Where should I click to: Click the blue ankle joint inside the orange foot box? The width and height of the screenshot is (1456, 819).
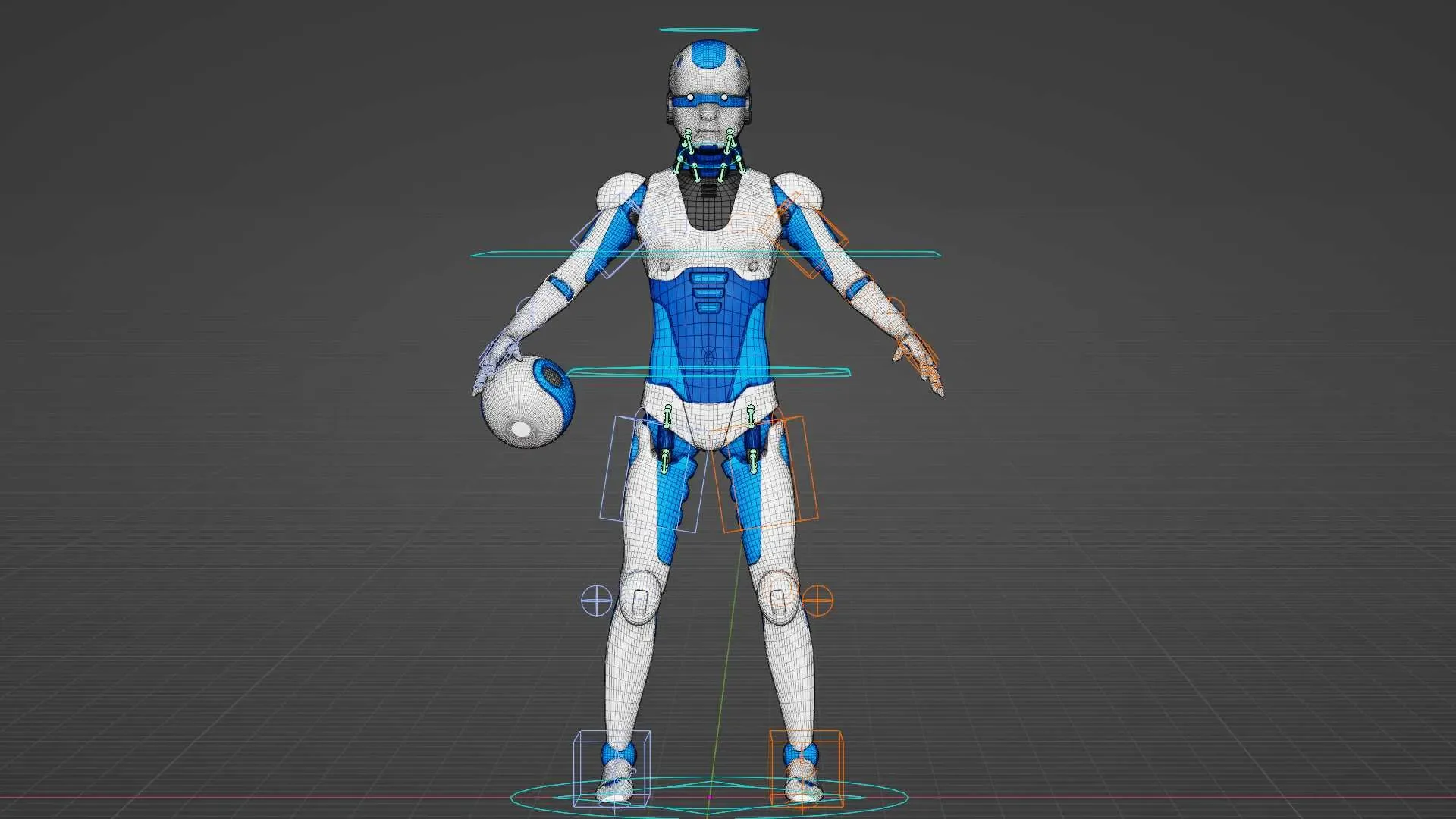(801, 756)
